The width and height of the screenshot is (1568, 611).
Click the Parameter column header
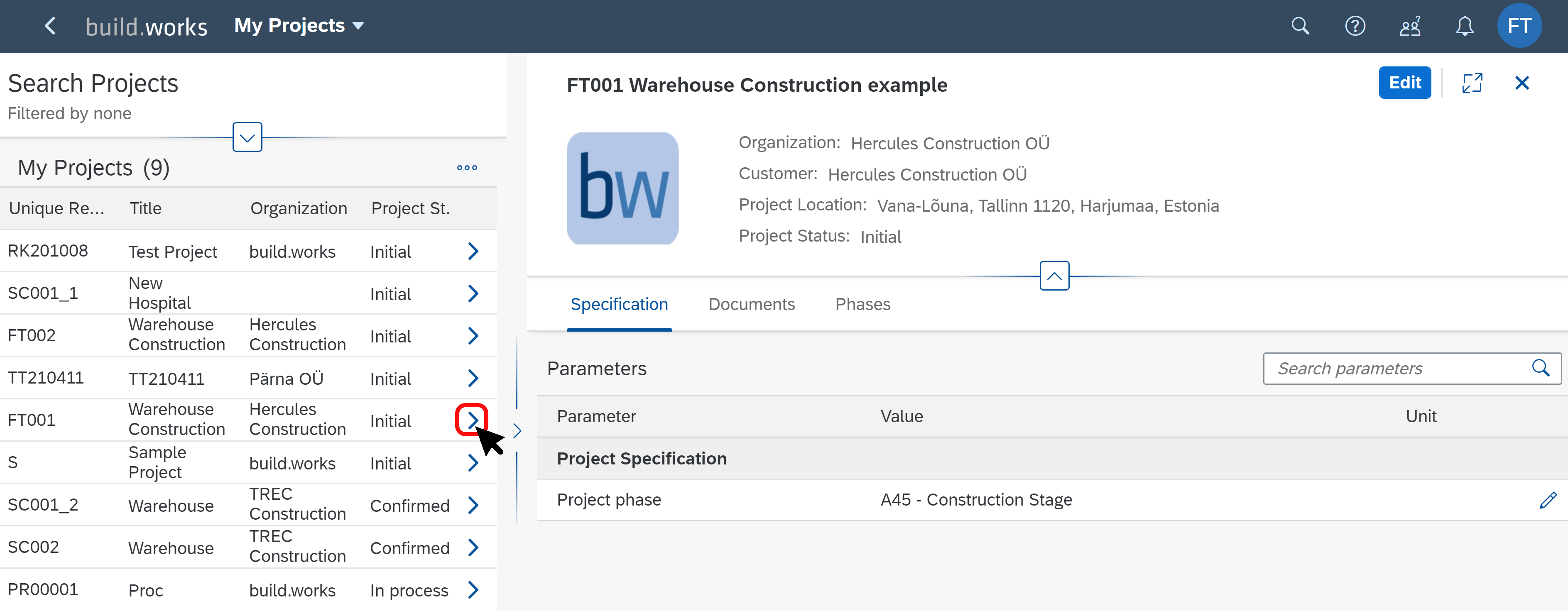596,416
